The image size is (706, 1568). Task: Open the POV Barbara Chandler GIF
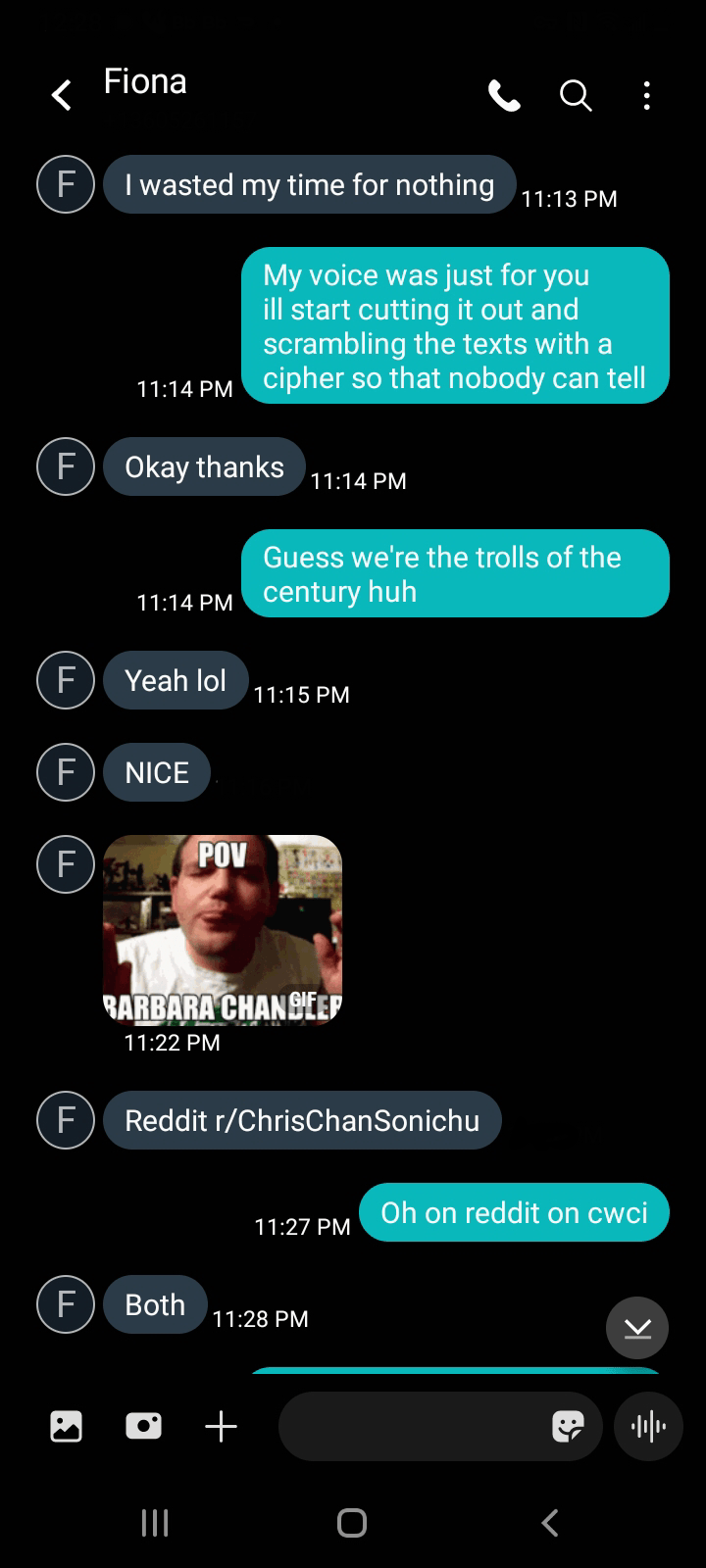223,930
